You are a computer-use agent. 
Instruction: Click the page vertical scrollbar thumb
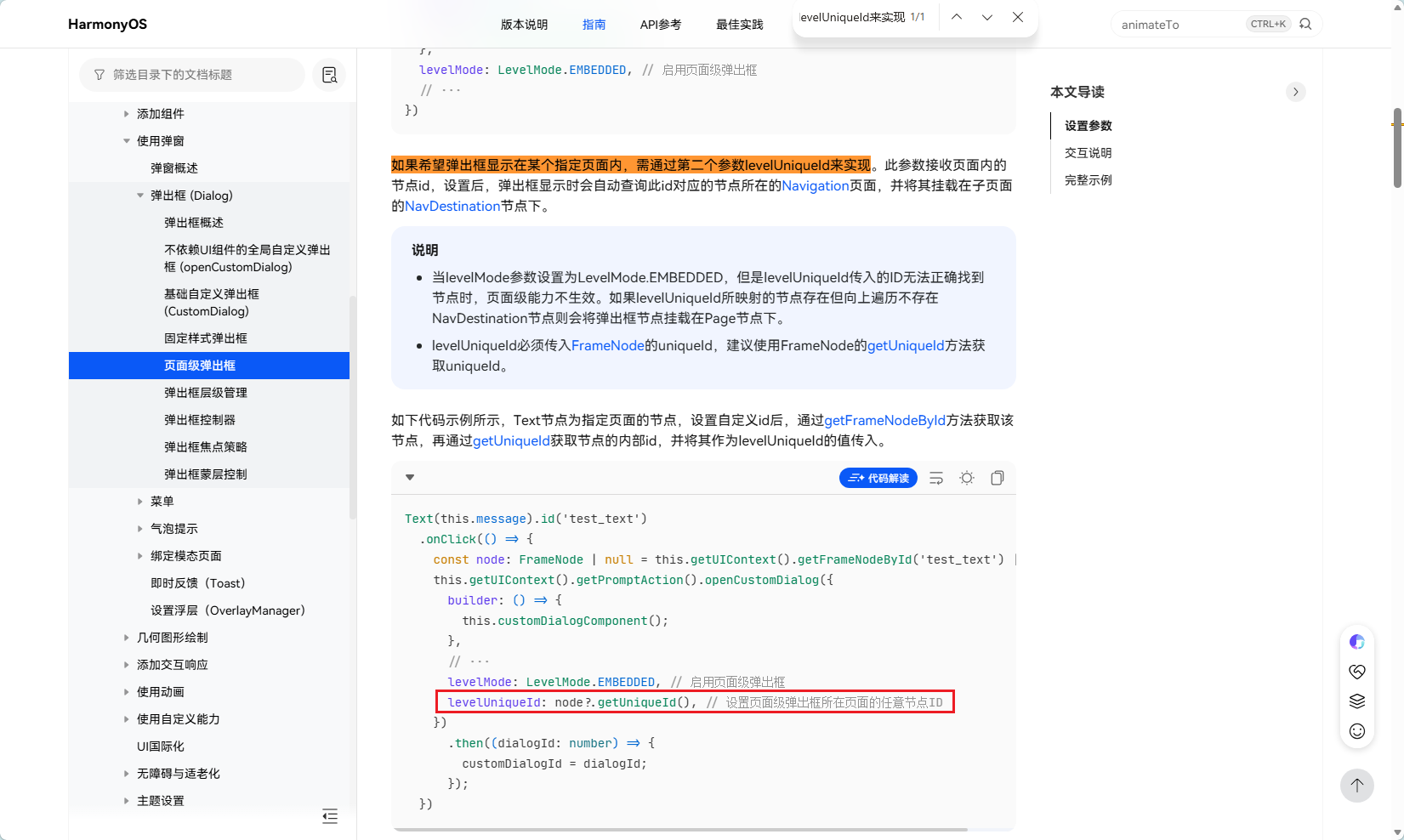pos(1397,147)
